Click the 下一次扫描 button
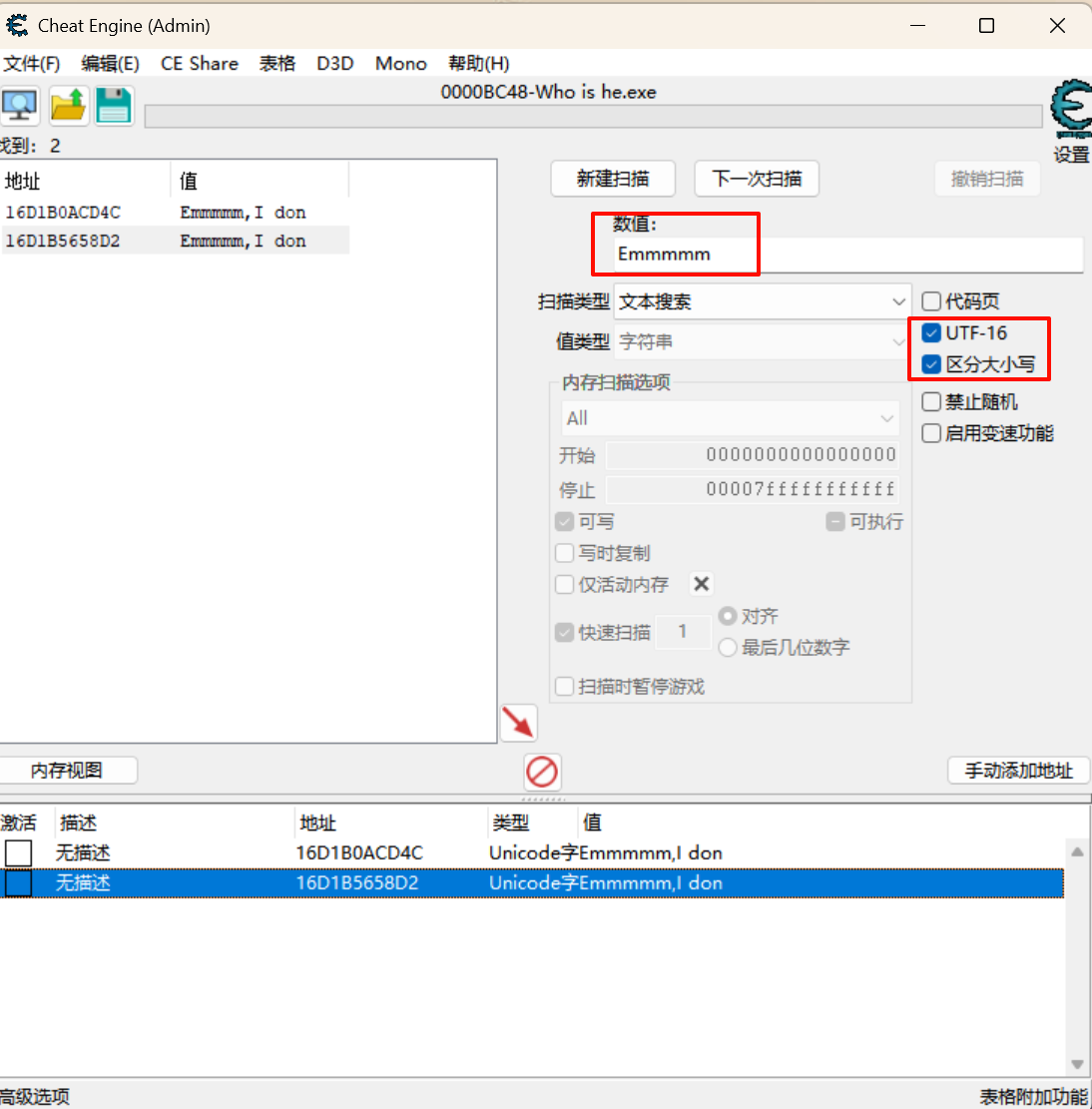Screen dimensions: 1092x1109 click(x=757, y=179)
